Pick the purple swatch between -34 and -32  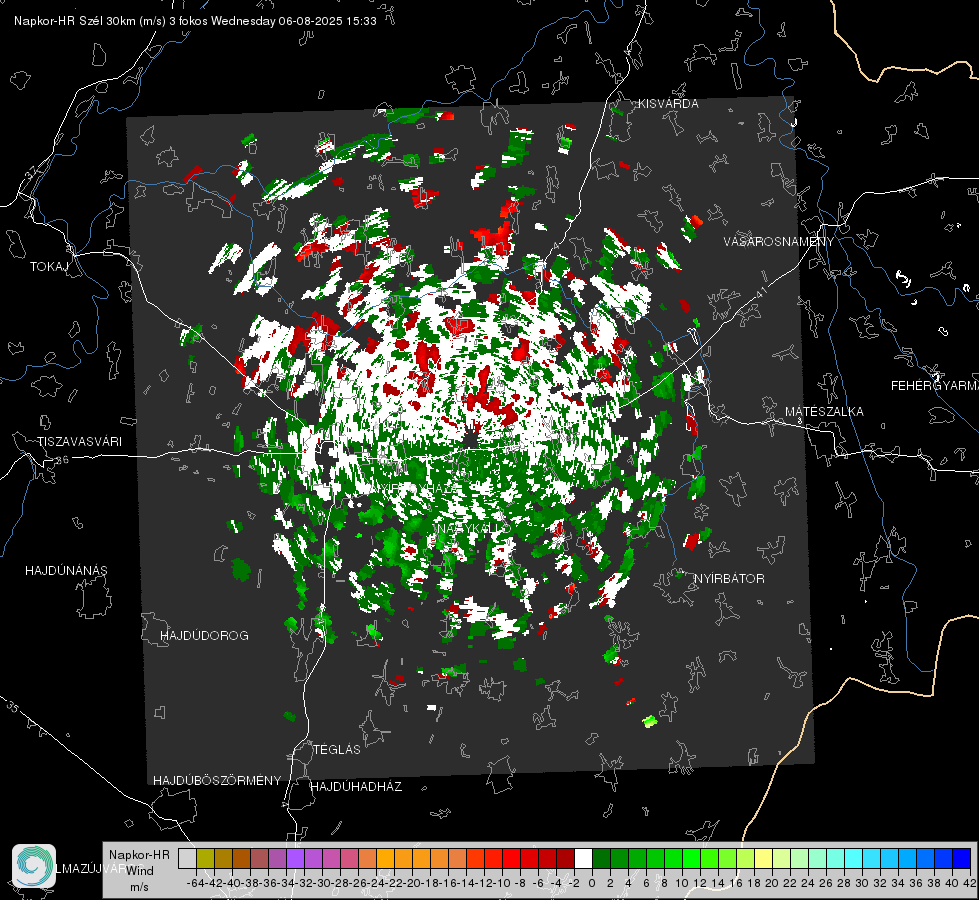coord(295,859)
